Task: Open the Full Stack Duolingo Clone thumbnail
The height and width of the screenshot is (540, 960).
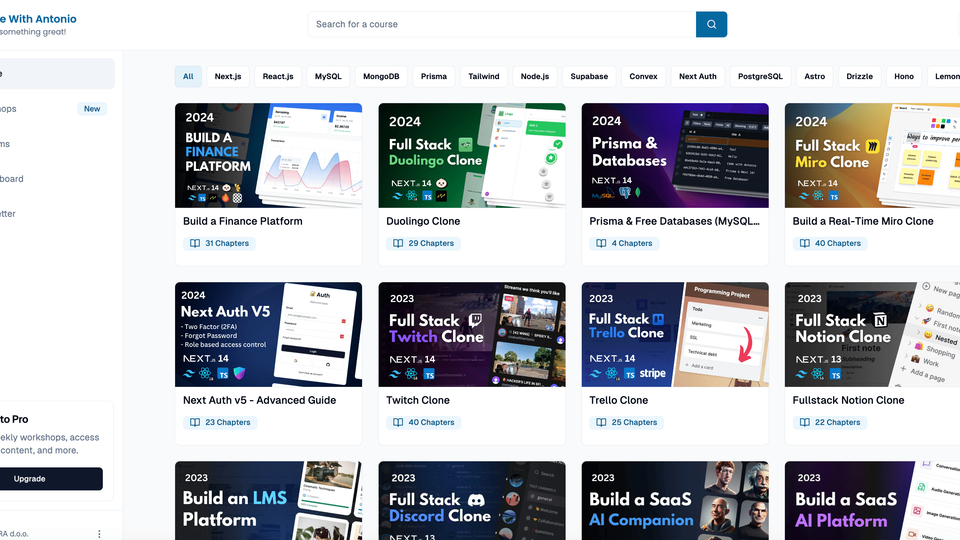Action: pos(471,156)
